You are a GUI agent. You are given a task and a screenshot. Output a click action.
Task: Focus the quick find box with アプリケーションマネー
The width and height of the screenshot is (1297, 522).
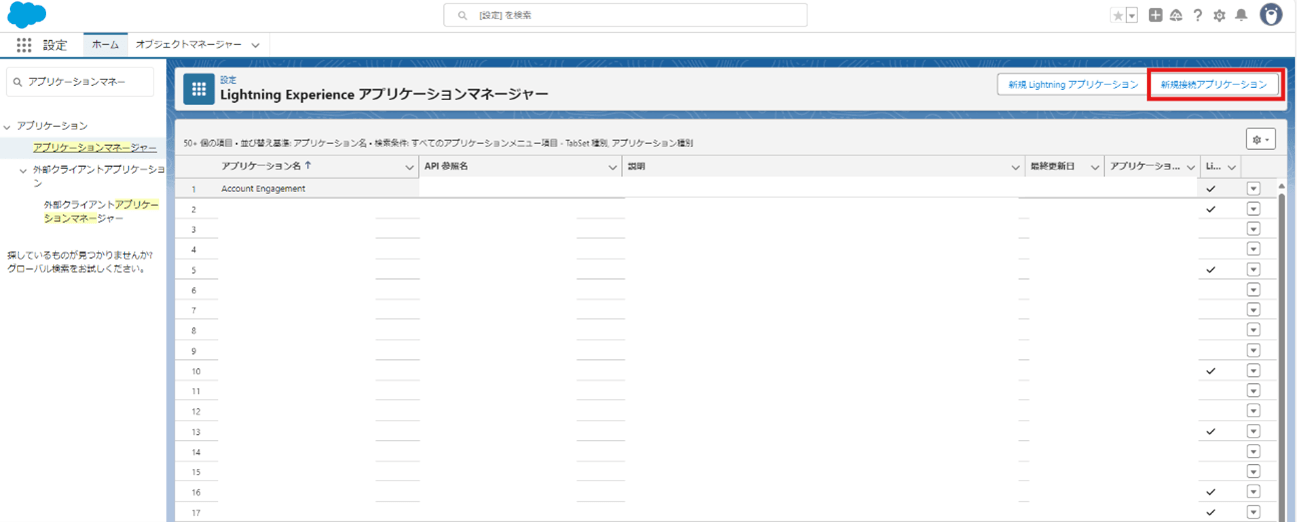pos(80,82)
